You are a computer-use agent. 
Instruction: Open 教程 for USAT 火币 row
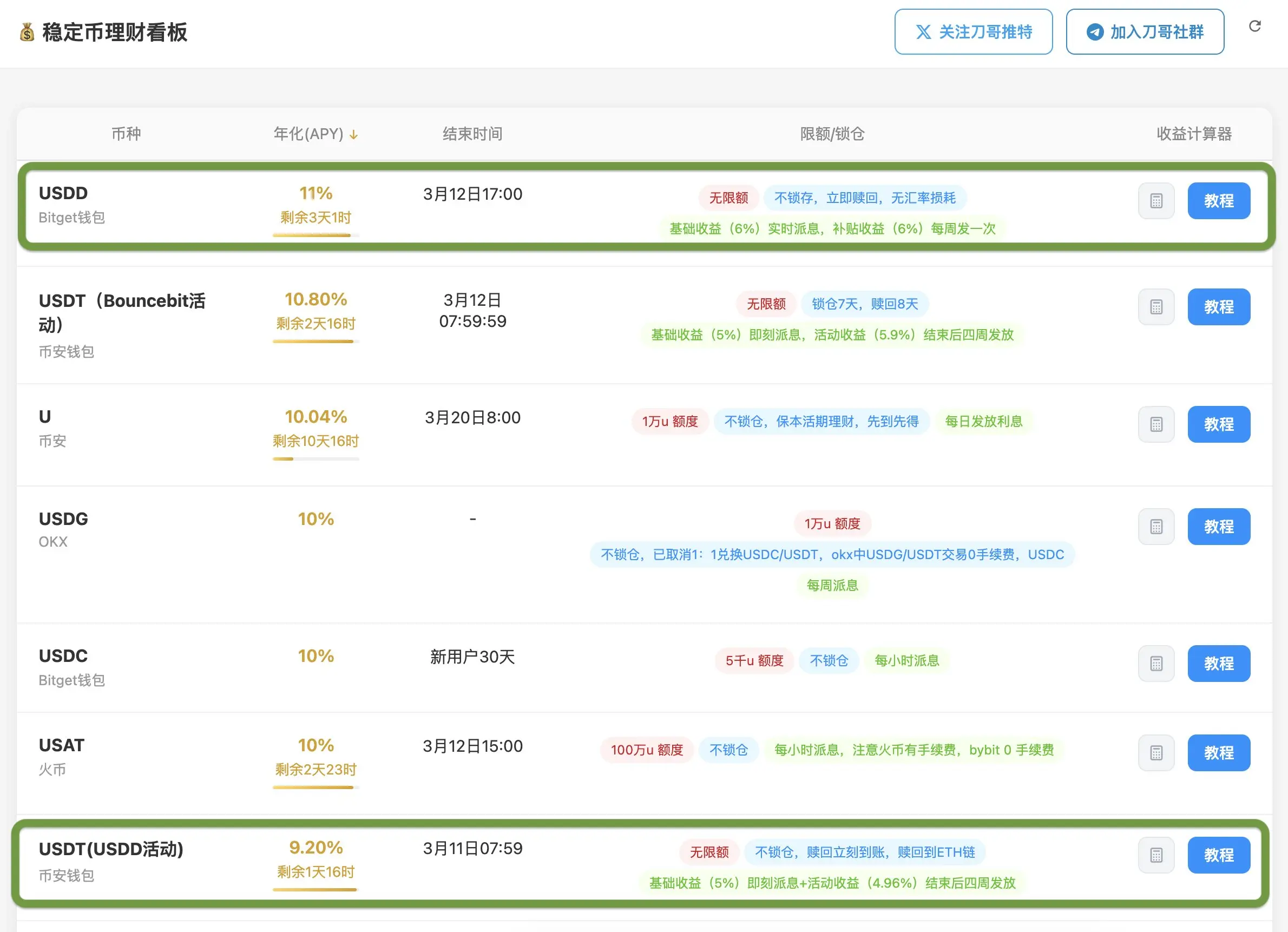tap(1218, 752)
